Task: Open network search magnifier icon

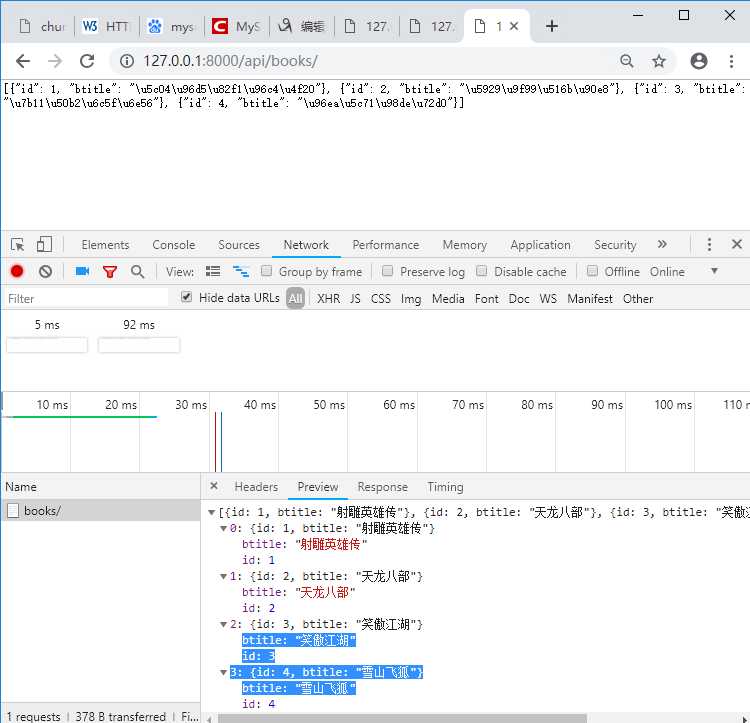Action: (x=138, y=271)
